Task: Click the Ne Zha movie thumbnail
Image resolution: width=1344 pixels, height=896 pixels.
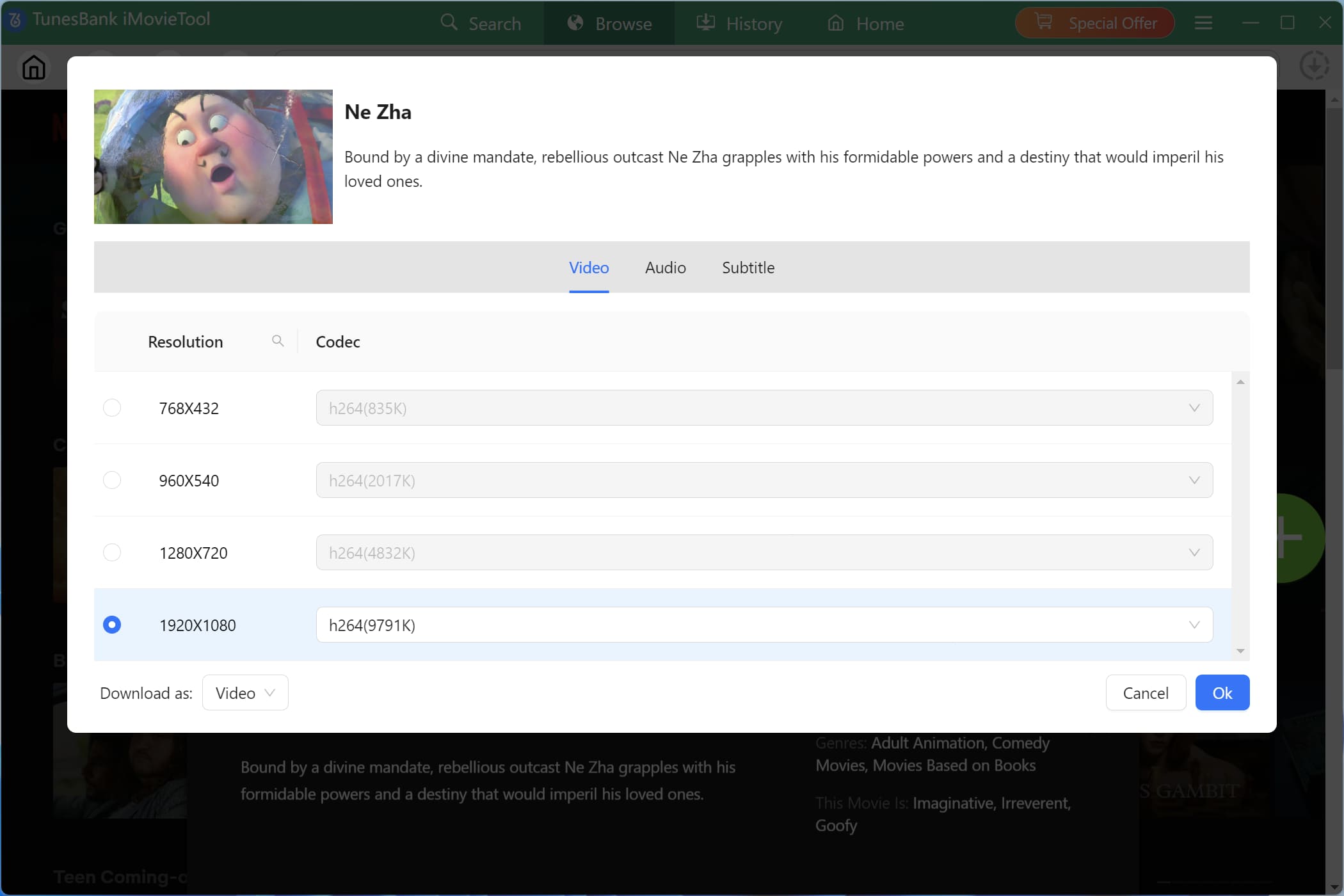Action: pyautogui.click(x=213, y=157)
